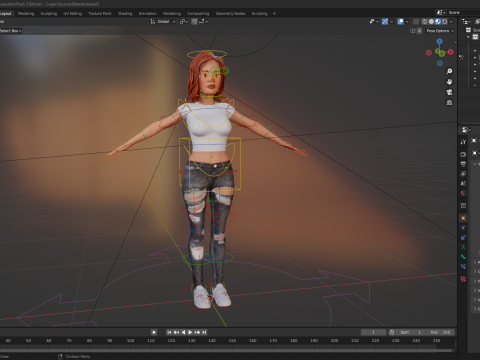This screenshot has height=360, width=480.
Task: Open the viewport shading options dropdown
Action: point(451,22)
